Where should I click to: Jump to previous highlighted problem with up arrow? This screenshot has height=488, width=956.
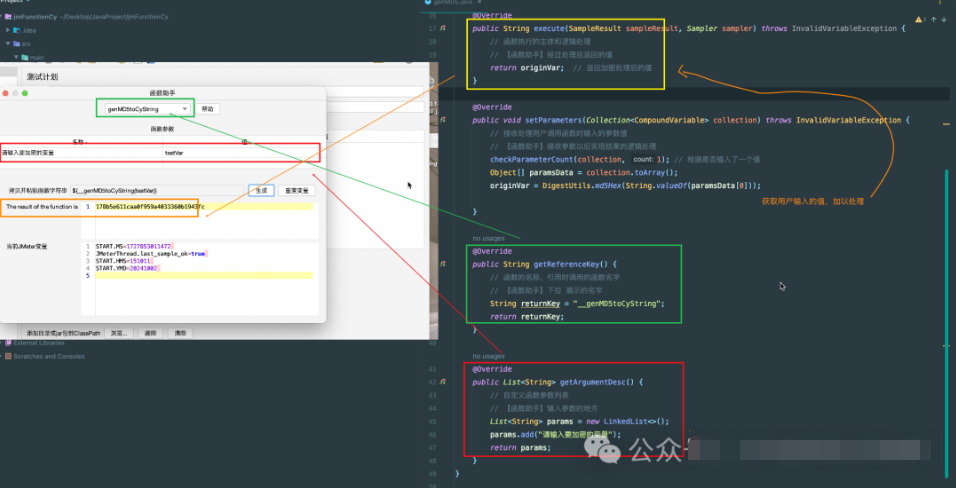click(x=933, y=20)
